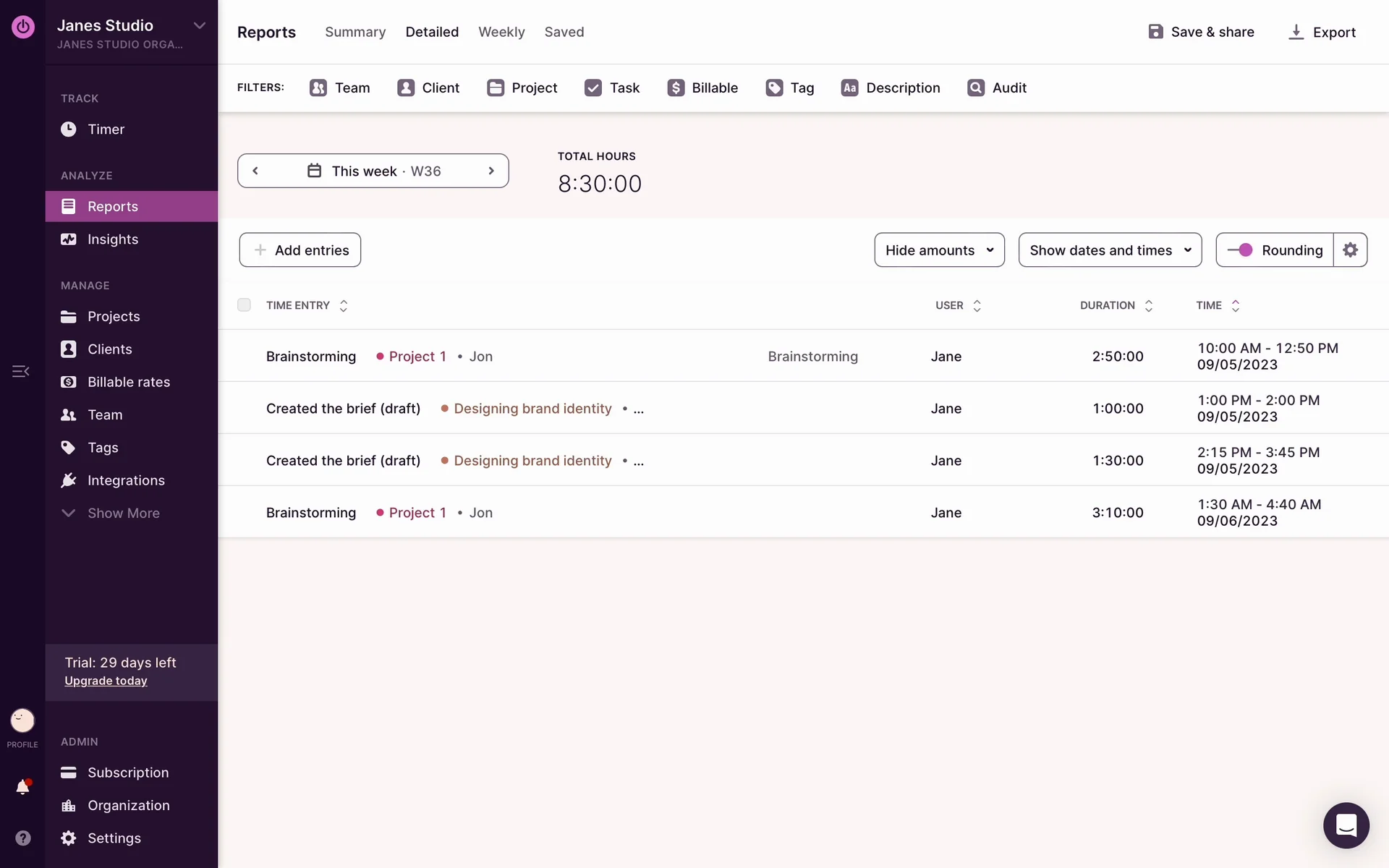Image resolution: width=1389 pixels, height=868 pixels.
Task: Open the Billable filter
Action: tap(702, 88)
